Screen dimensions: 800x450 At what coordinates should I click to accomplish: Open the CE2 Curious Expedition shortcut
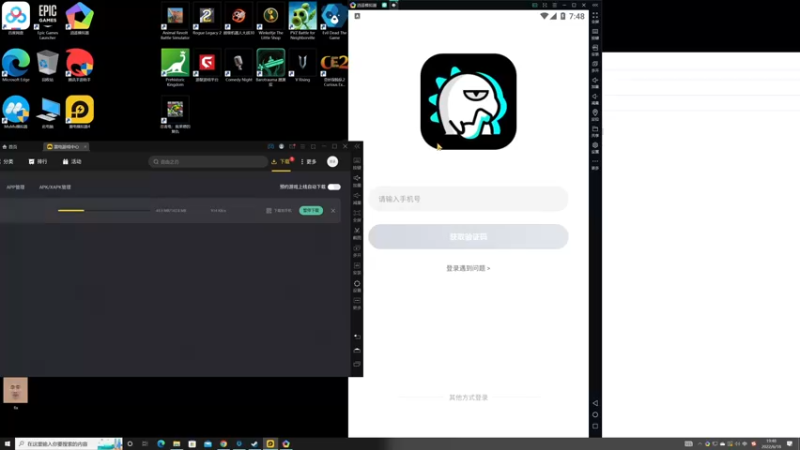[x=334, y=67]
